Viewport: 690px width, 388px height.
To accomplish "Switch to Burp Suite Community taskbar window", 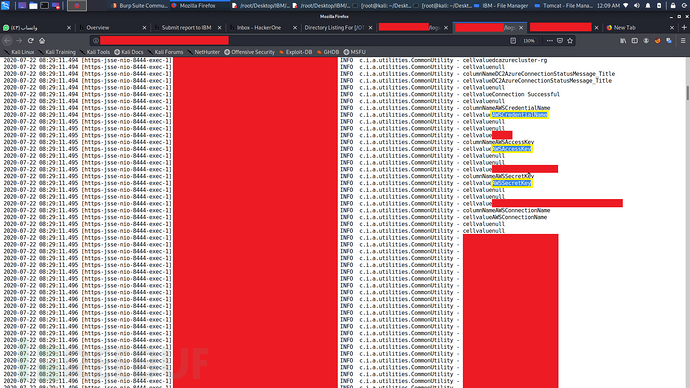I will (139, 6).
